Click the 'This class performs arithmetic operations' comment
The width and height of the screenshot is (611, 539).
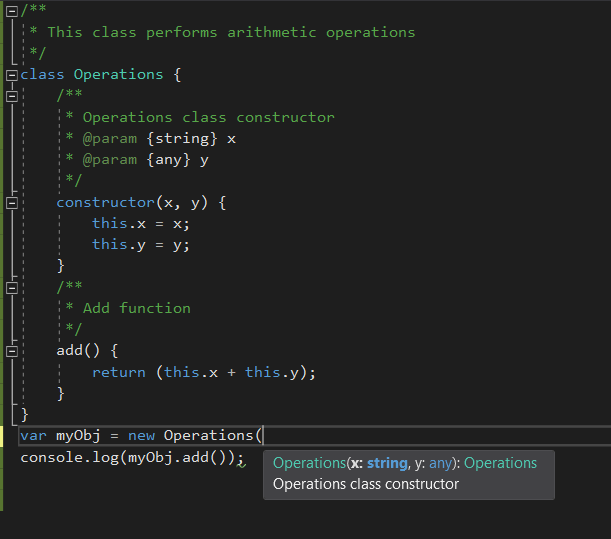(230, 32)
